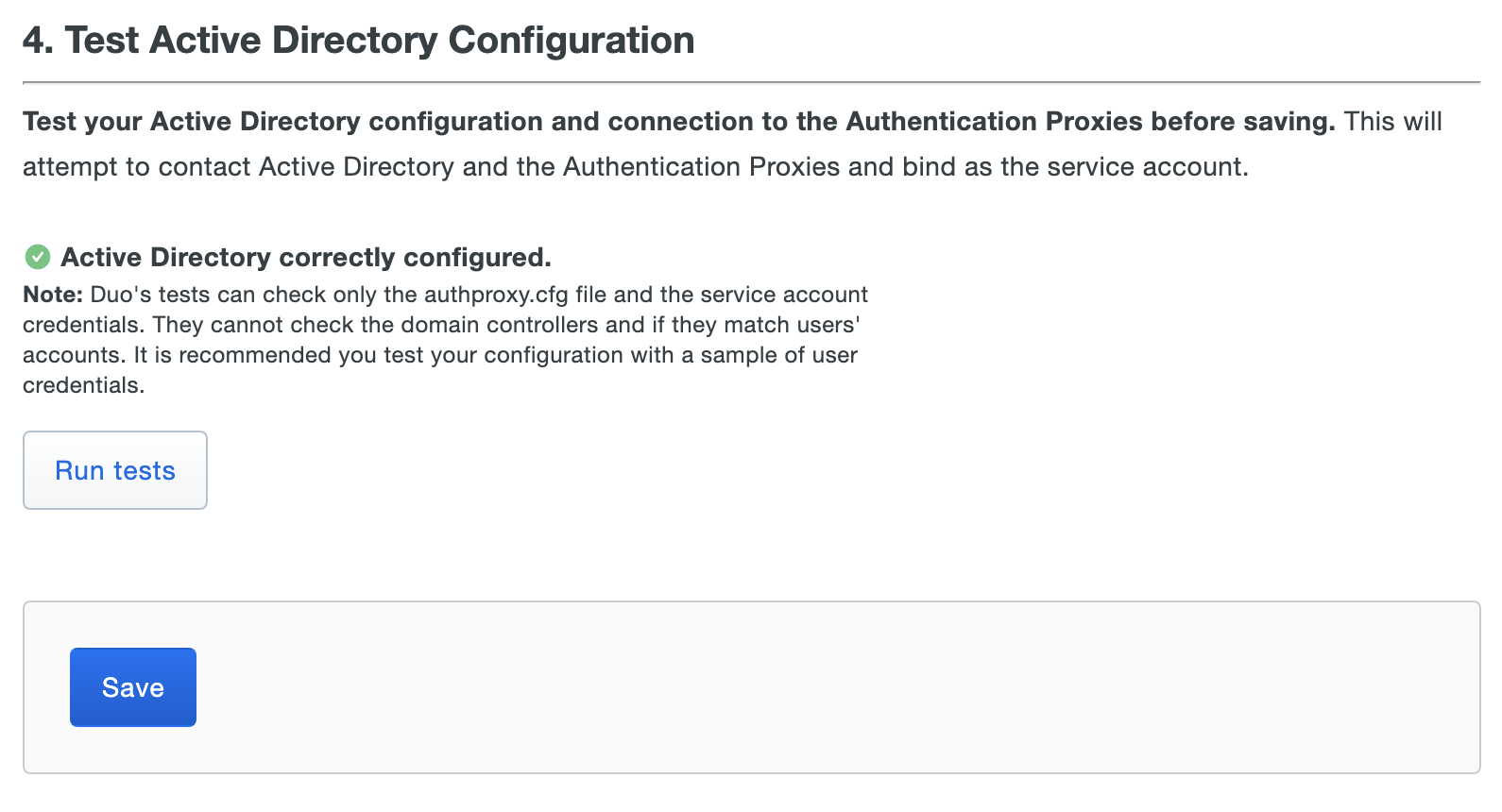Click the horizontal divider below the heading

tap(751, 83)
